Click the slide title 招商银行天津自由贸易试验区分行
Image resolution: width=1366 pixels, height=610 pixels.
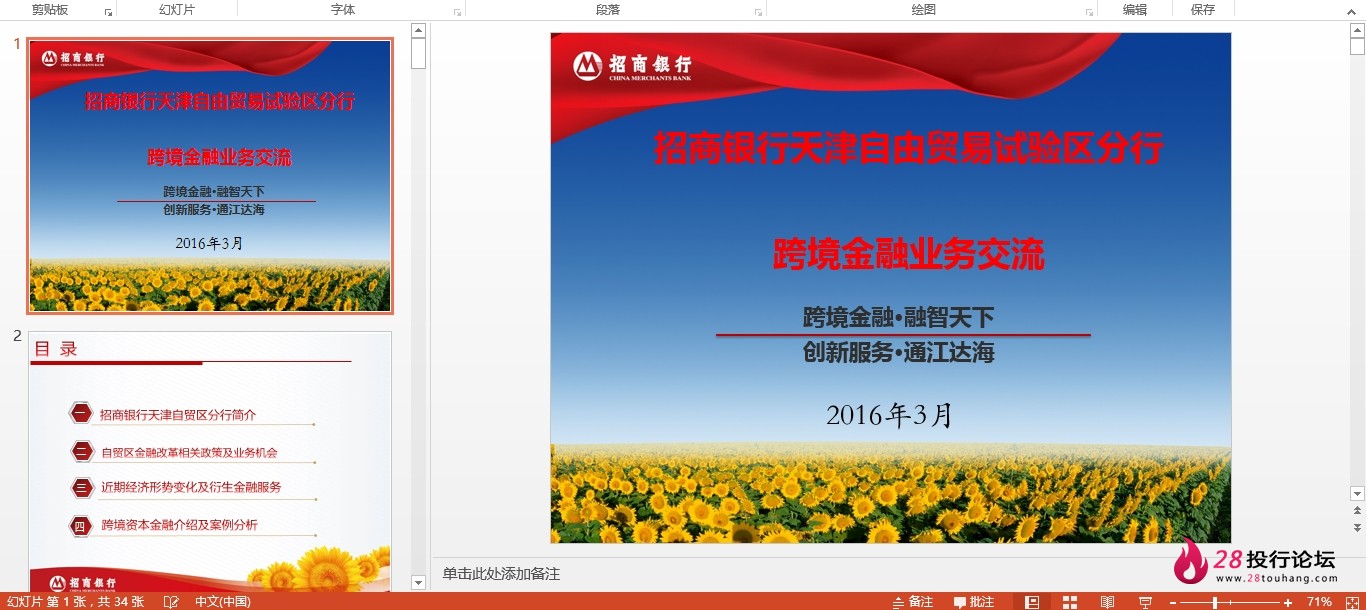(x=909, y=148)
